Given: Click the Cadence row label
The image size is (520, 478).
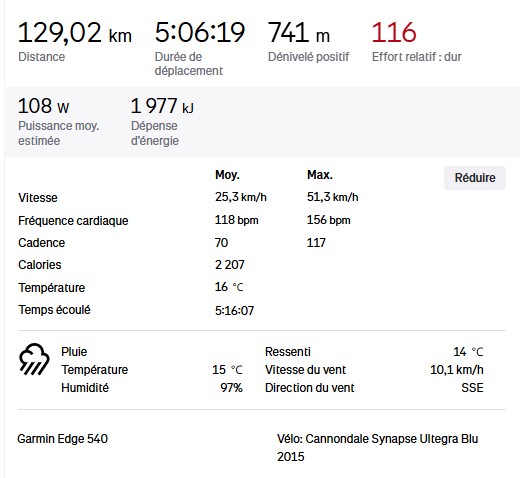Looking at the screenshot, I should [x=41, y=243].
